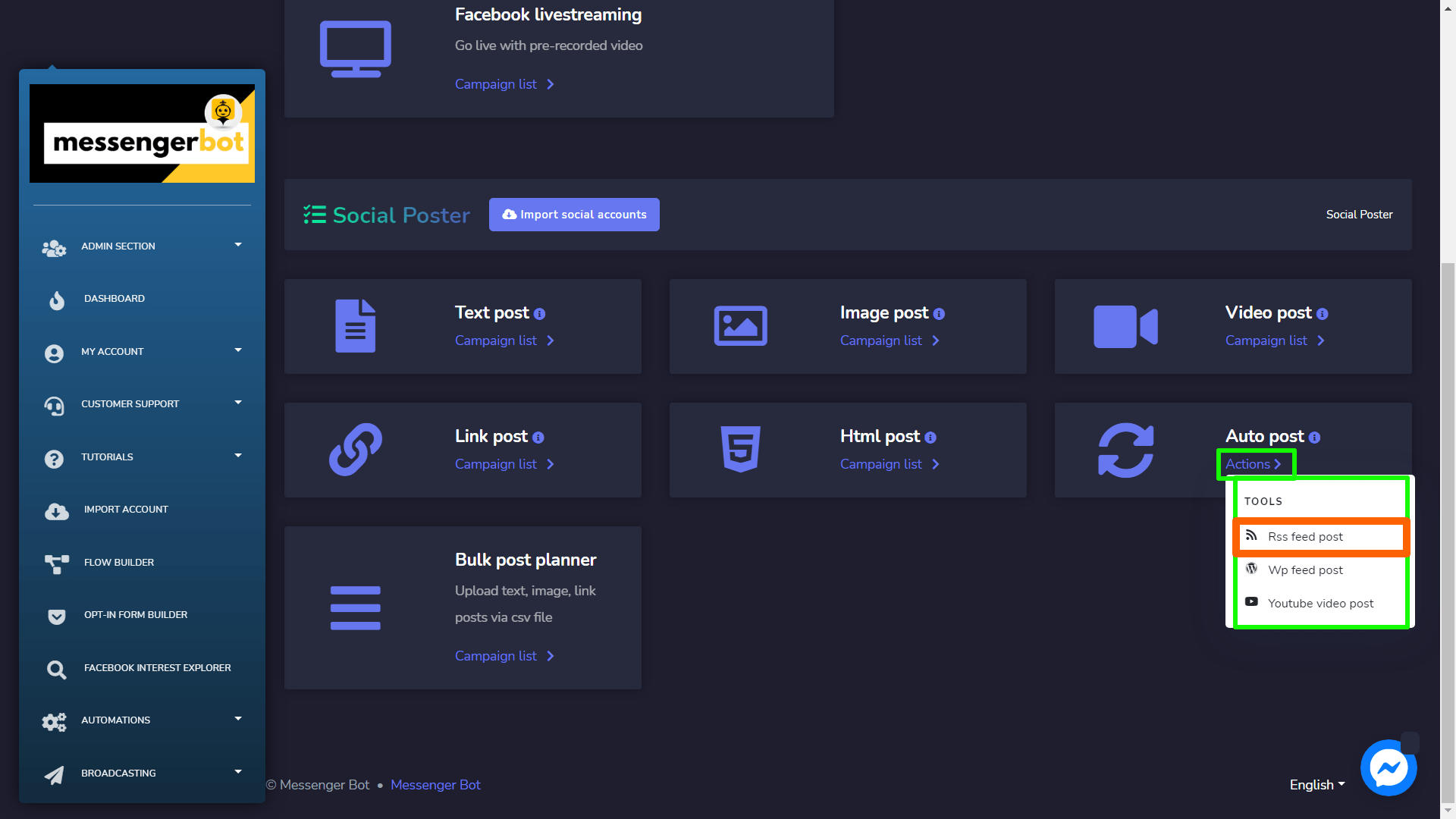Click the Tutorials question mark icon
The image size is (1456, 819).
point(54,459)
